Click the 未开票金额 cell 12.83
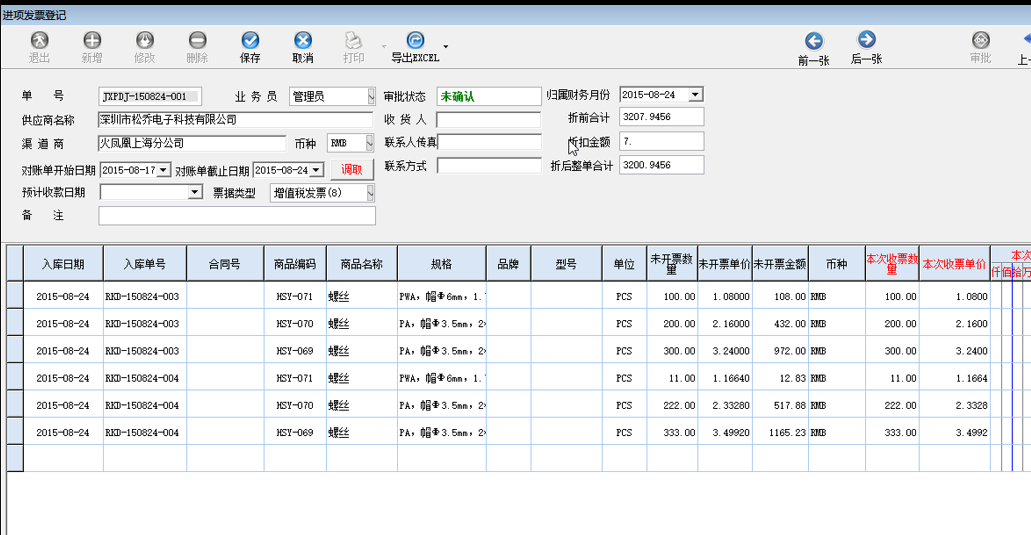 coord(780,378)
